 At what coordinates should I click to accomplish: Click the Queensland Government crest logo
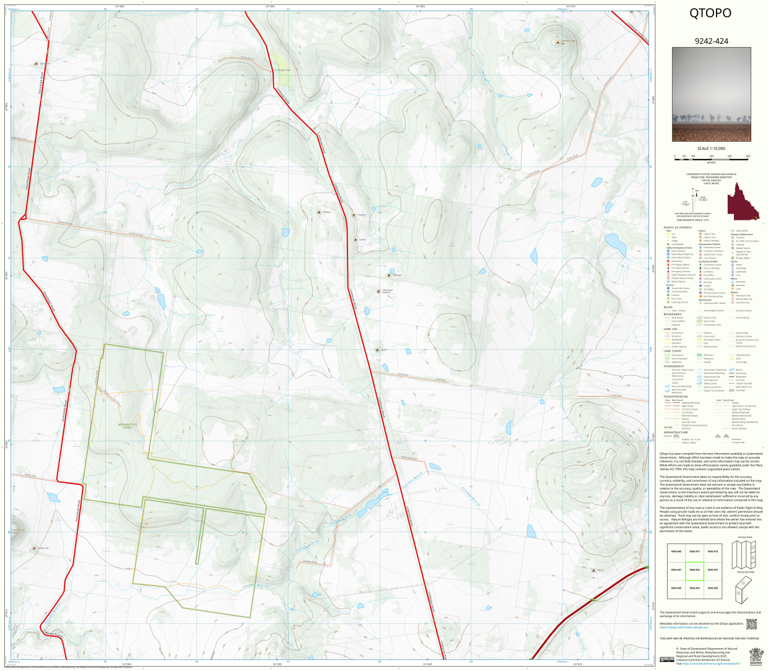pos(755,655)
